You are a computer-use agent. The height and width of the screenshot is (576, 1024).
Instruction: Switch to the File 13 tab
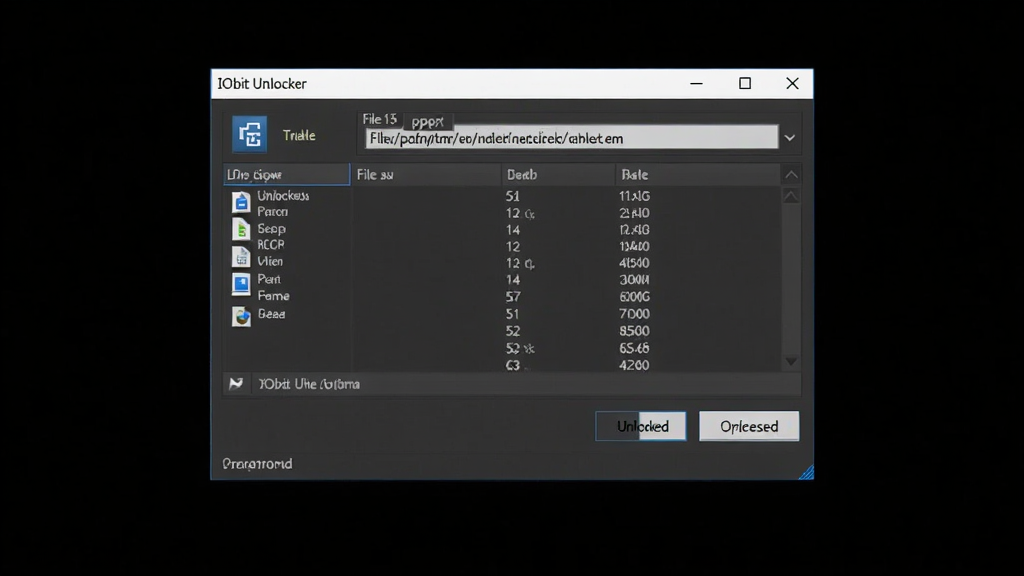click(x=379, y=120)
